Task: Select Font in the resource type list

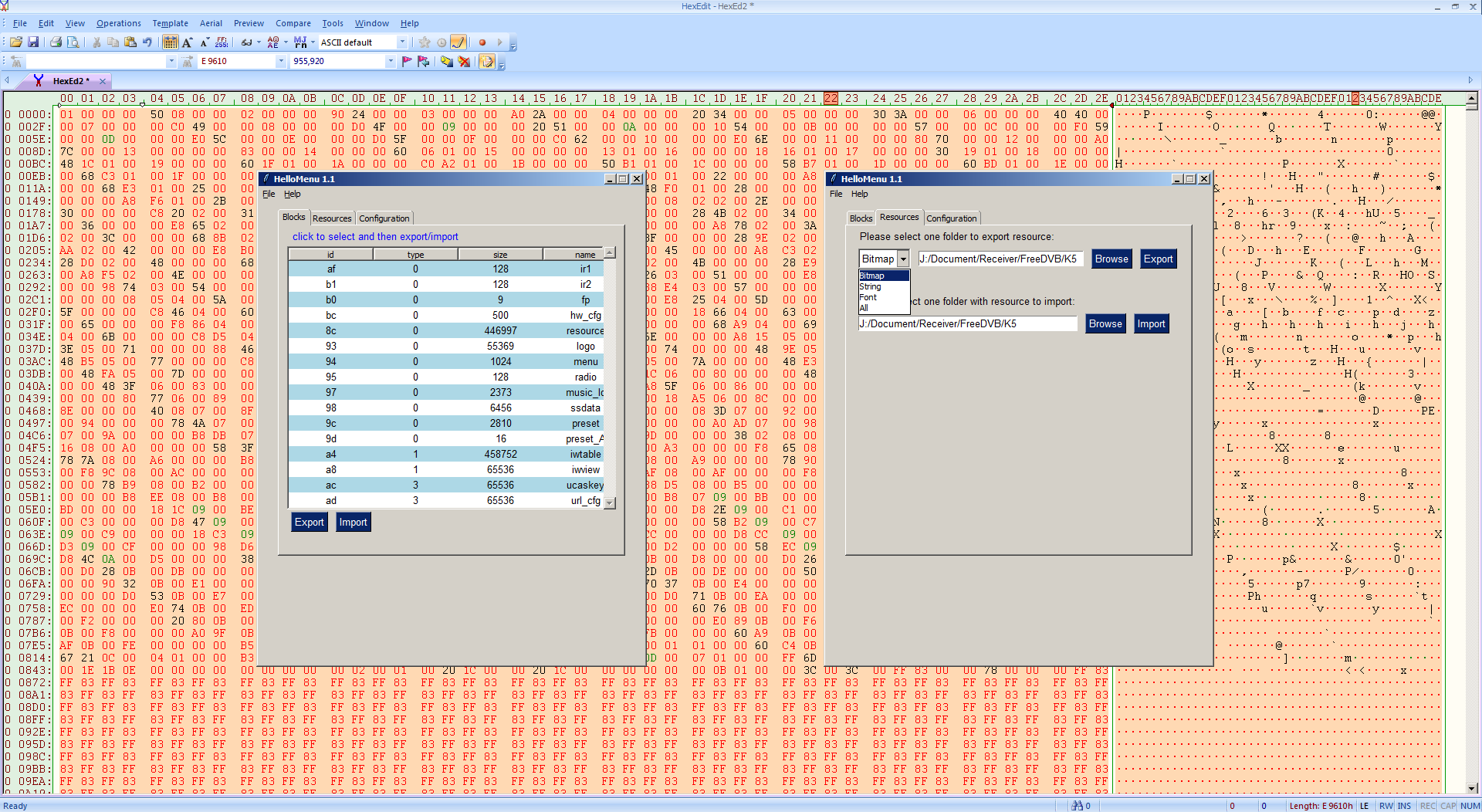Action: click(x=884, y=297)
